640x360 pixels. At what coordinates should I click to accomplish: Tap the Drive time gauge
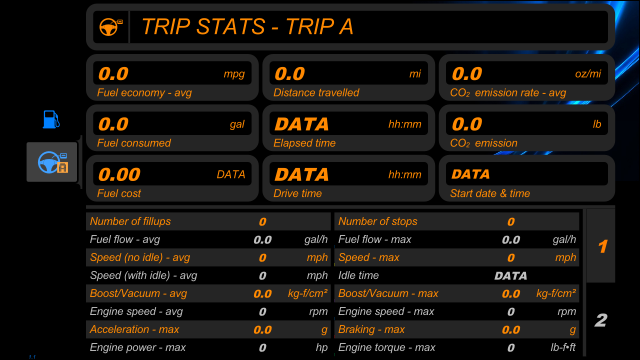tap(349, 179)
